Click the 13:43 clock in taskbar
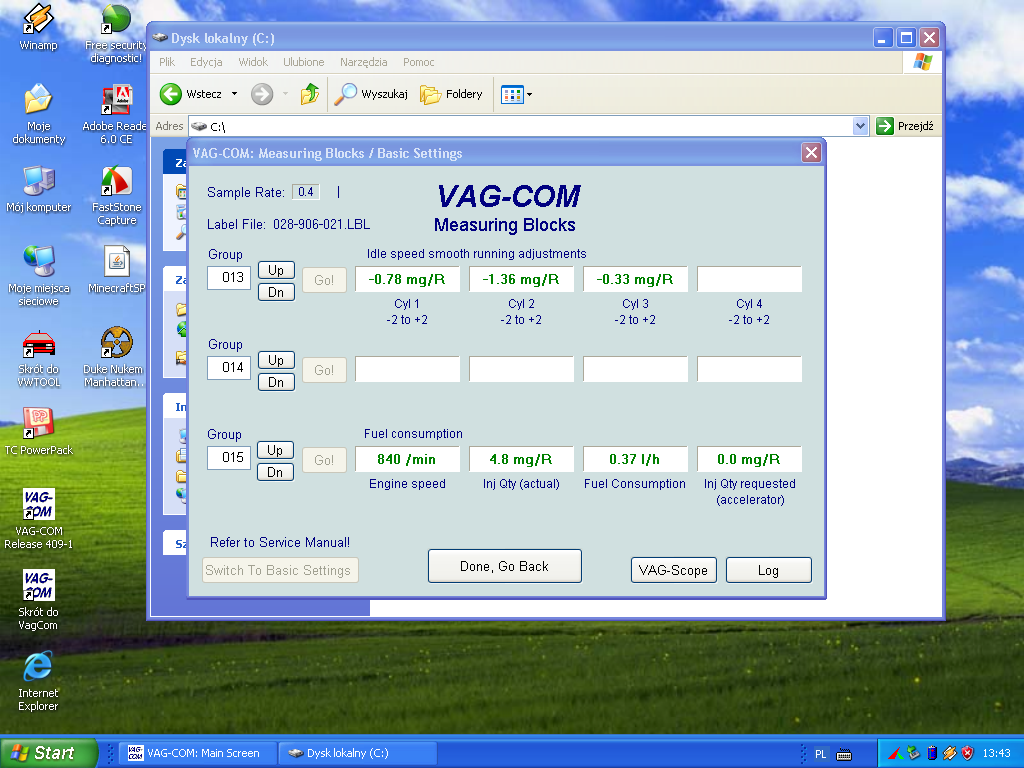This screenshot has height=768, width=1024. pyautogui.click(x=996, y=754)
